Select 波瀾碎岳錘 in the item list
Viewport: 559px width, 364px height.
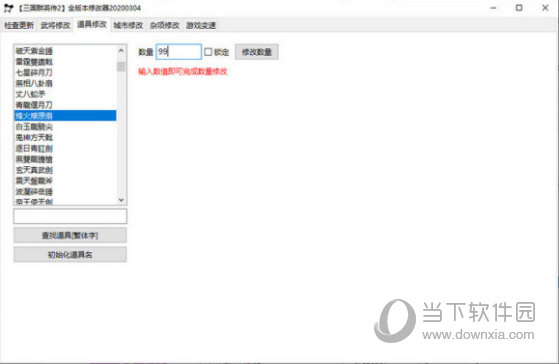[x=65, y=191]
